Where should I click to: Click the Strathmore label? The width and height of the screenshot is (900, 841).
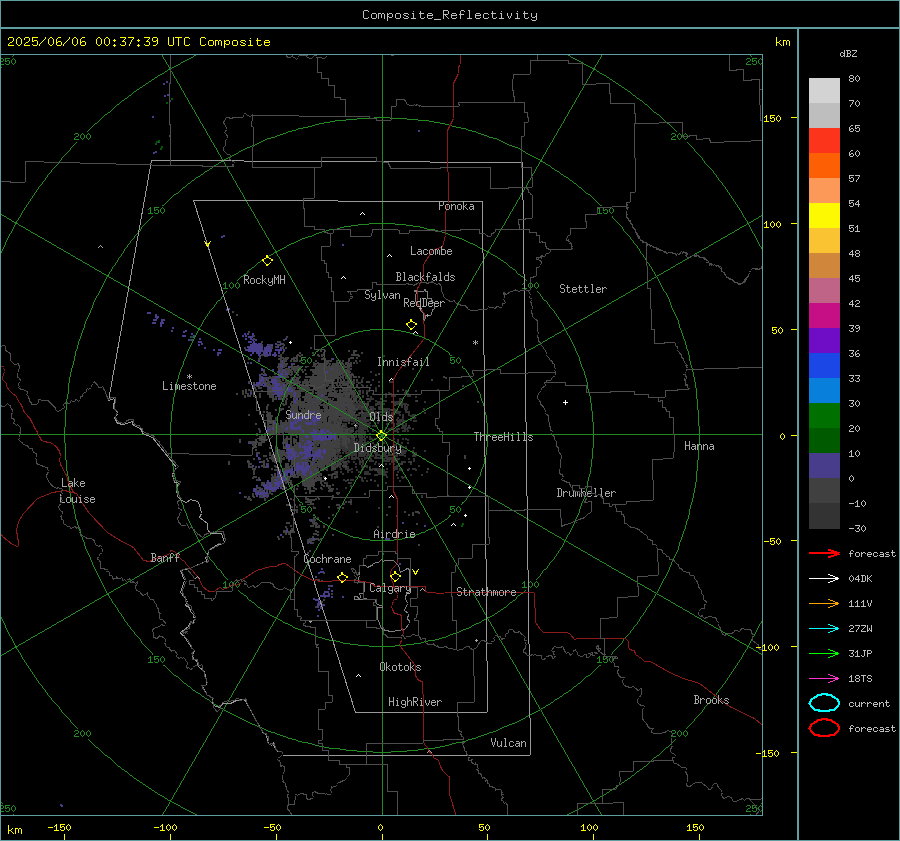click(x=486, y=592)
